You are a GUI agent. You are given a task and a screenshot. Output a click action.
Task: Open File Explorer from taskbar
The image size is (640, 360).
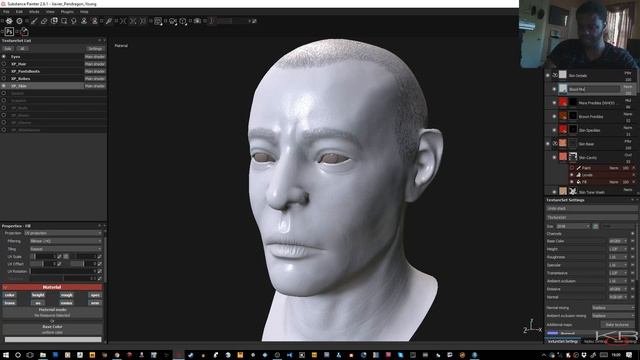(42, 355)
